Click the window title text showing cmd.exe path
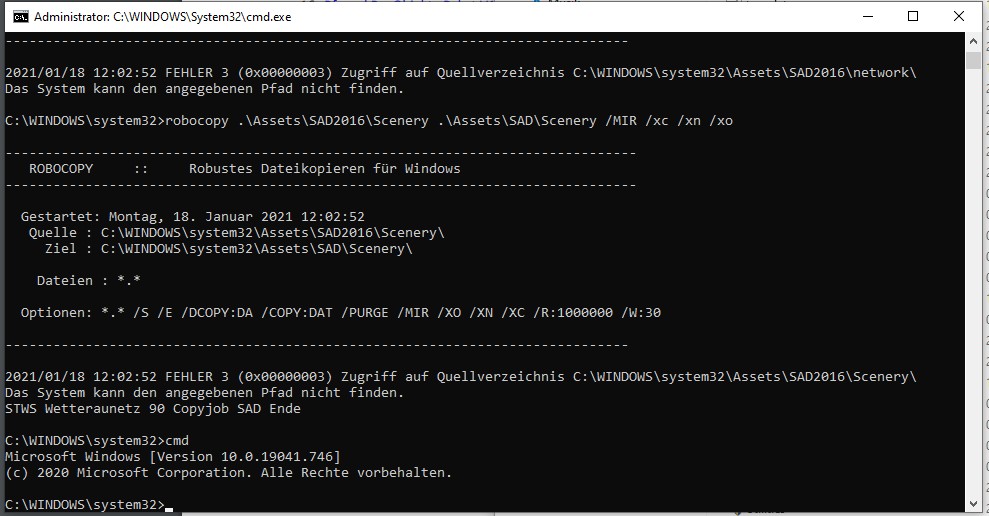The width and height of the screenshot is (989, 516). point(163,17)
